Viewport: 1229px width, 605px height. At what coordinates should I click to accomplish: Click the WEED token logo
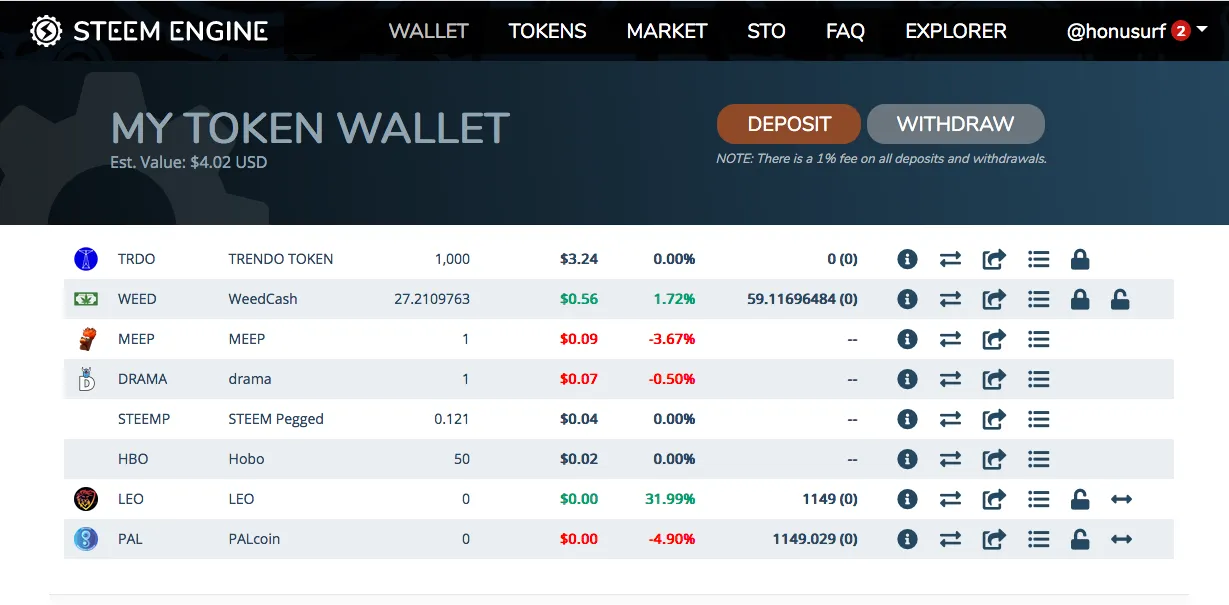(x=86, y=299)
